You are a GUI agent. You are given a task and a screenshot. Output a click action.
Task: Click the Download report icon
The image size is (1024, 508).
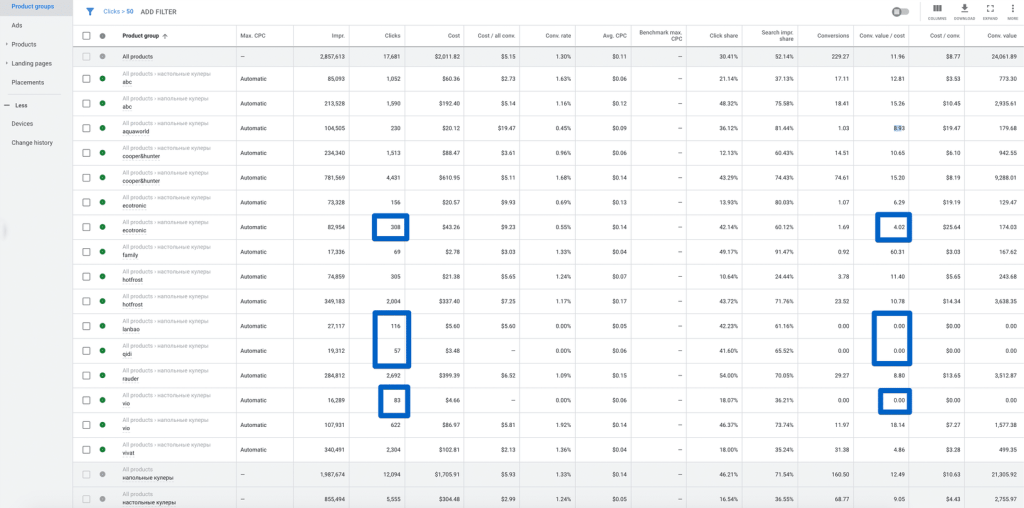(x=964, y=11)
